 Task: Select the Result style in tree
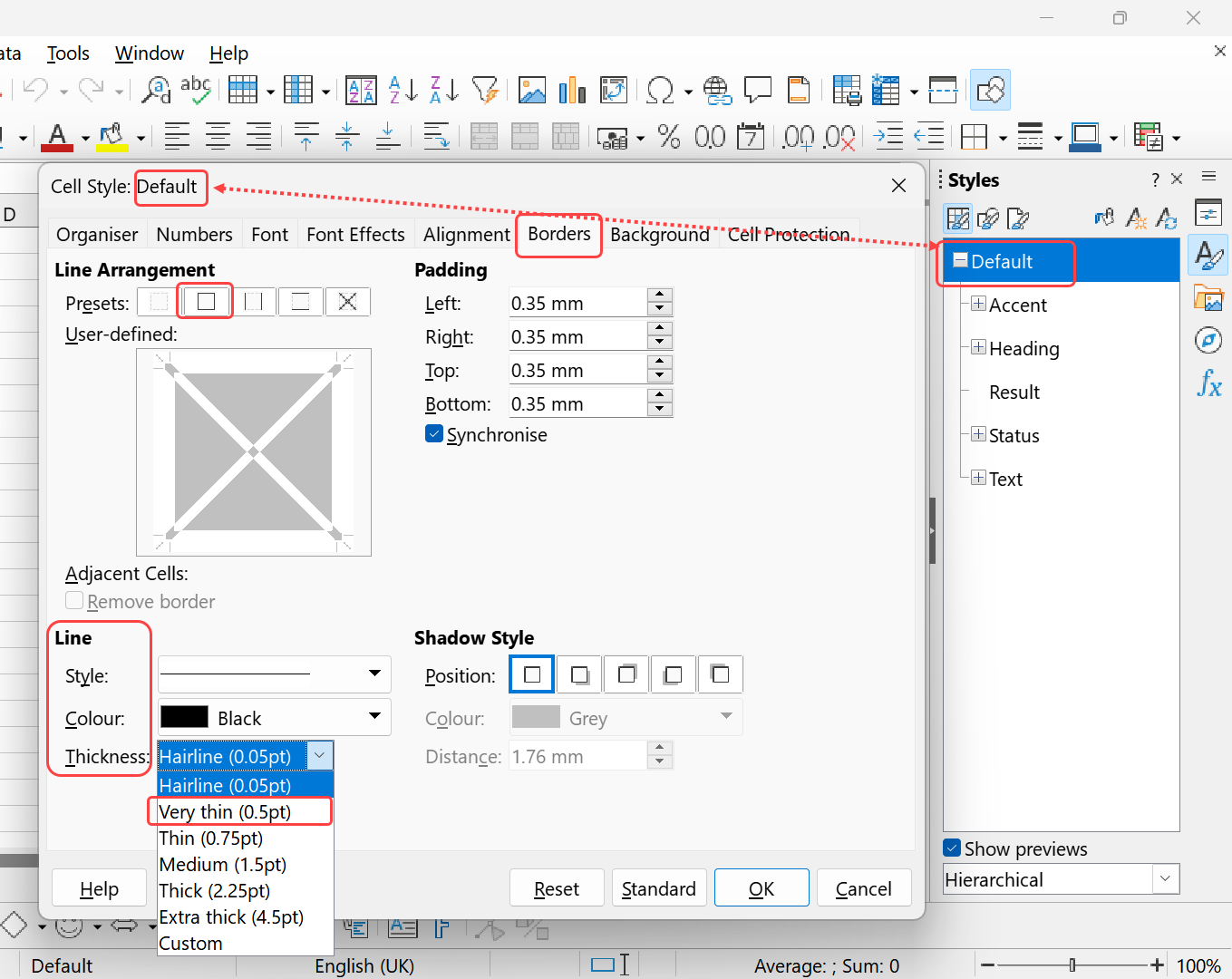(1014, 392)
